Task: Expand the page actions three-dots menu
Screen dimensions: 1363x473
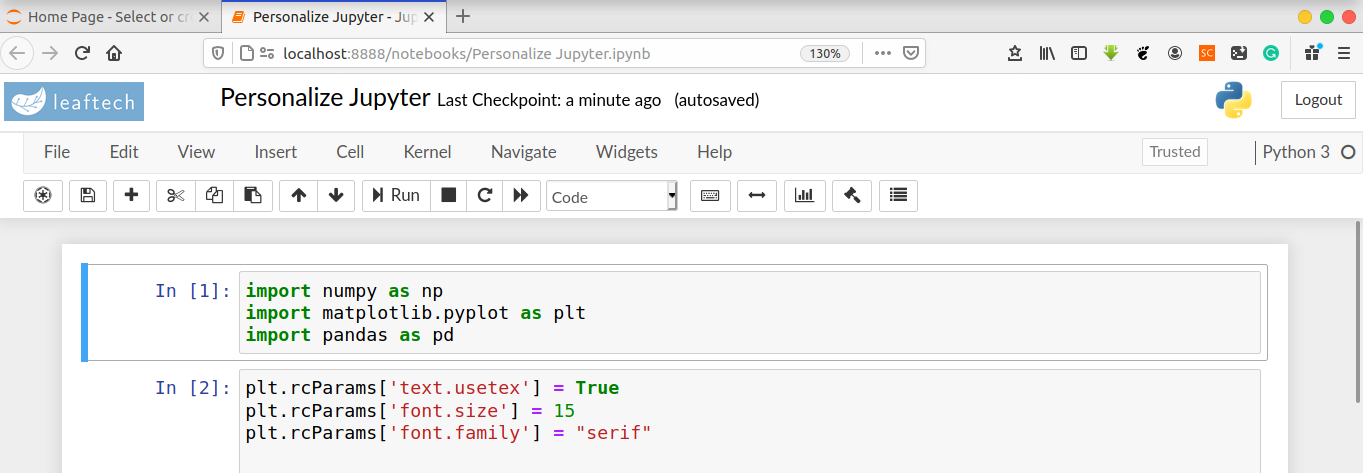Action: click(882, 53)
